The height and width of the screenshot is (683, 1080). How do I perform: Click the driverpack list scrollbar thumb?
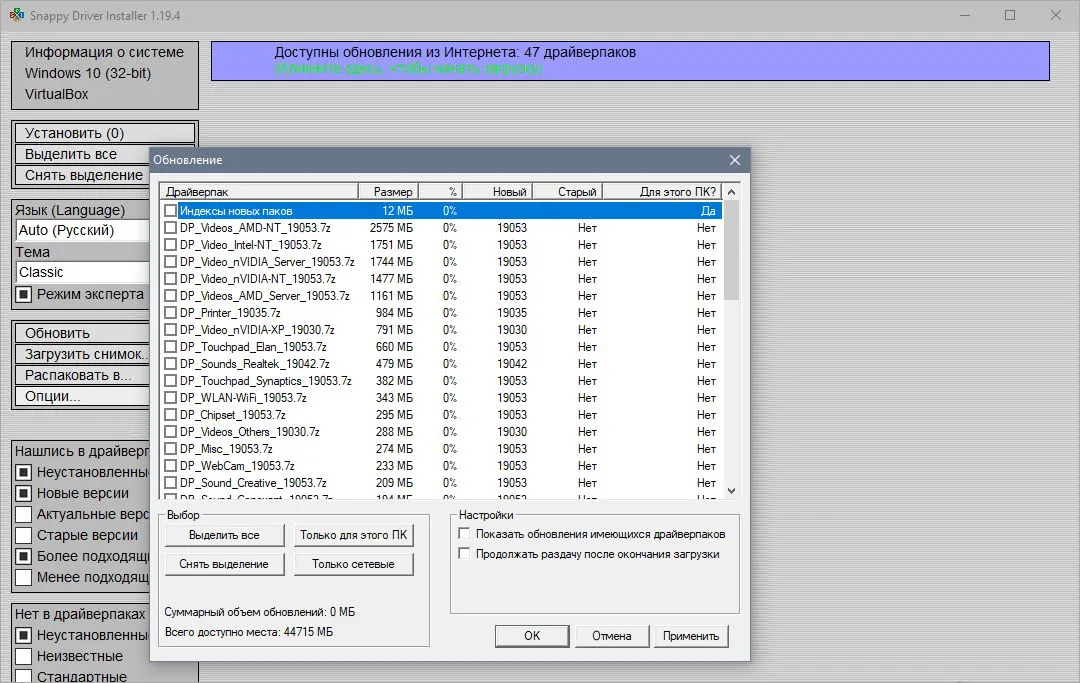click(x=731, y=251)
